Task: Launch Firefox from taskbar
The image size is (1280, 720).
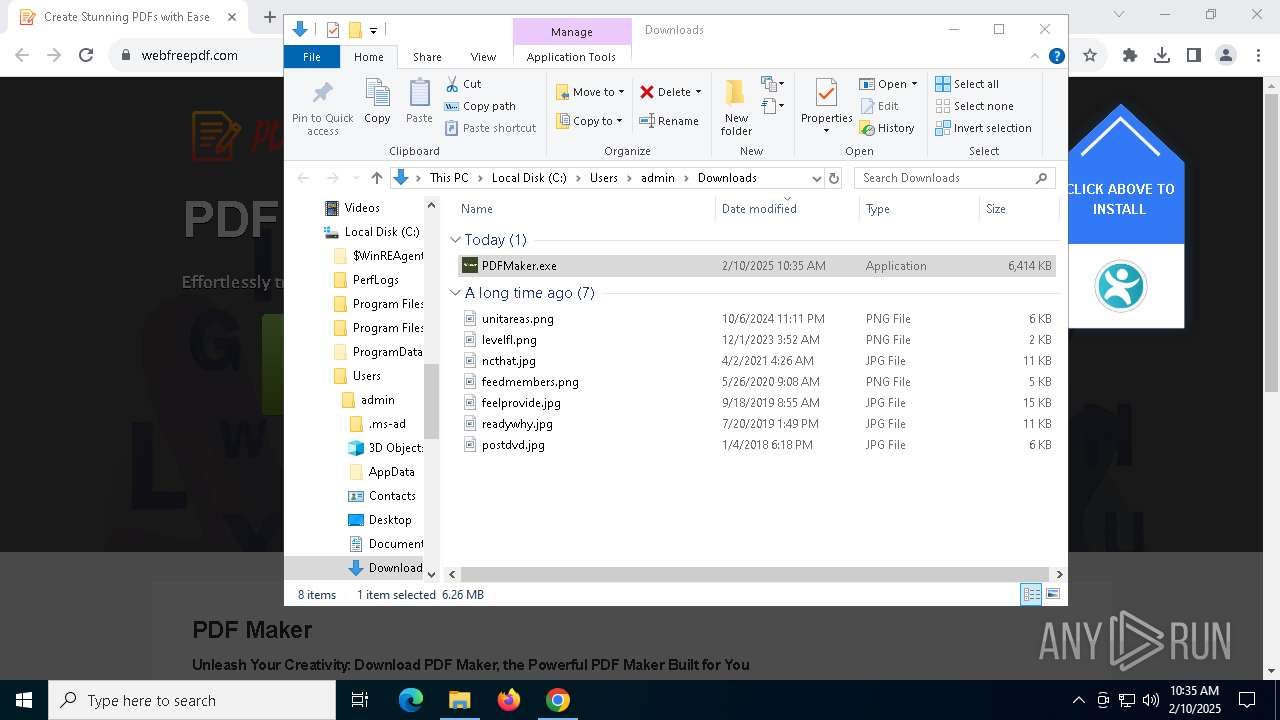Action: pyautogui.click(x=509, y=700)
